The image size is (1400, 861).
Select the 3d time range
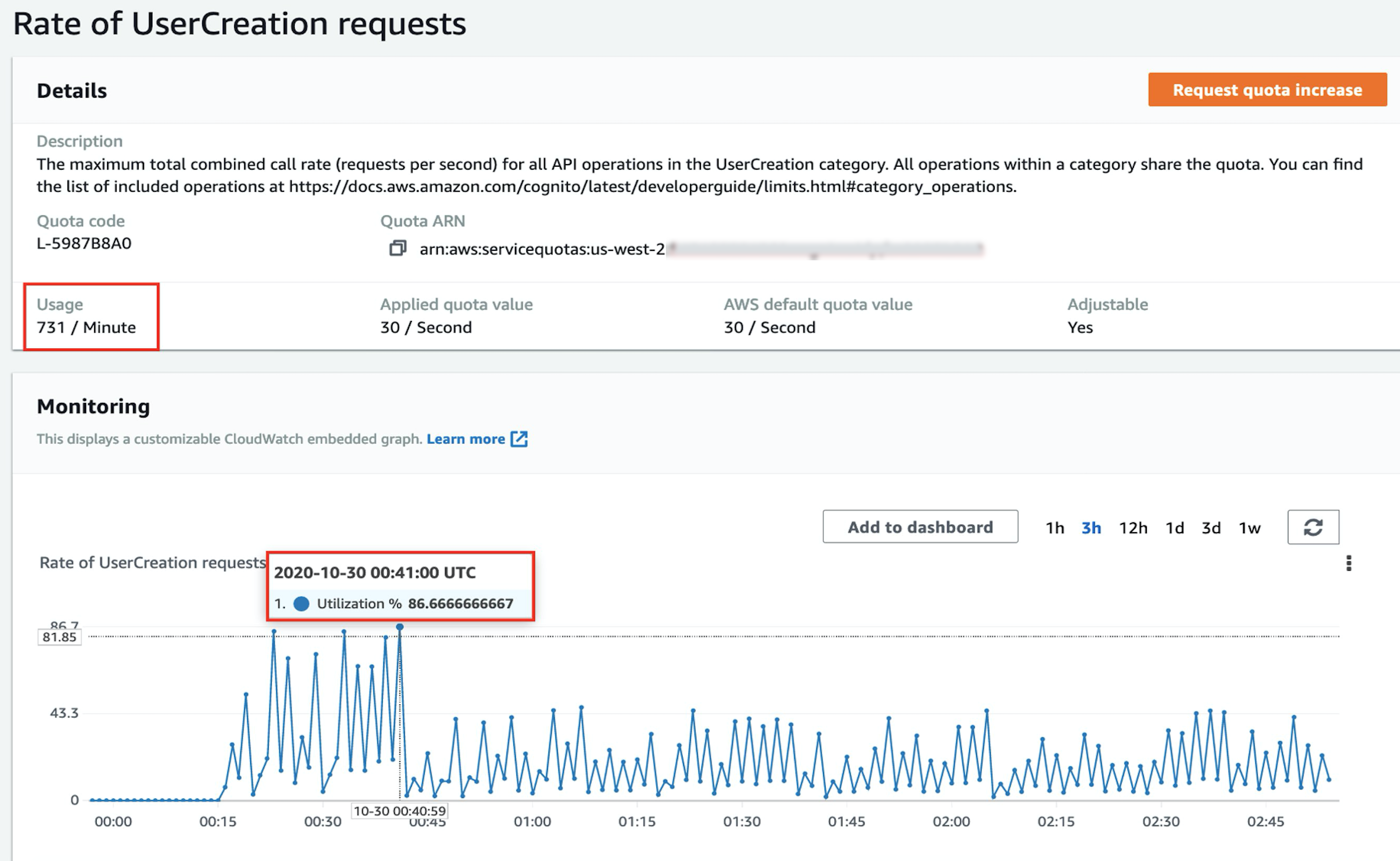pos(1211,528)
